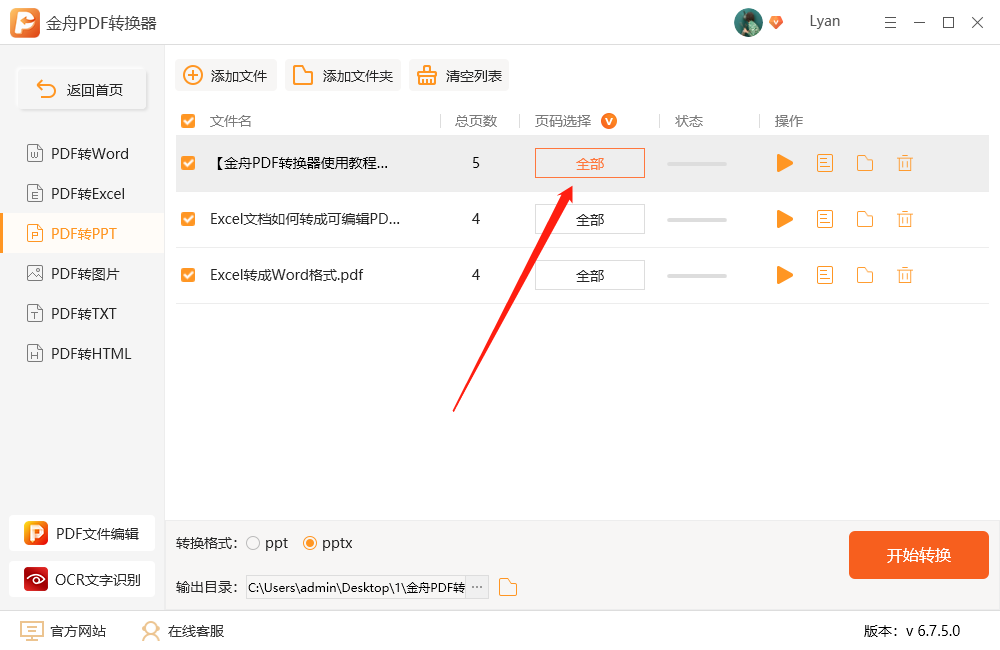Contact 在线客服 support link
Viewport: 1000px width, 650px height.
183,631
